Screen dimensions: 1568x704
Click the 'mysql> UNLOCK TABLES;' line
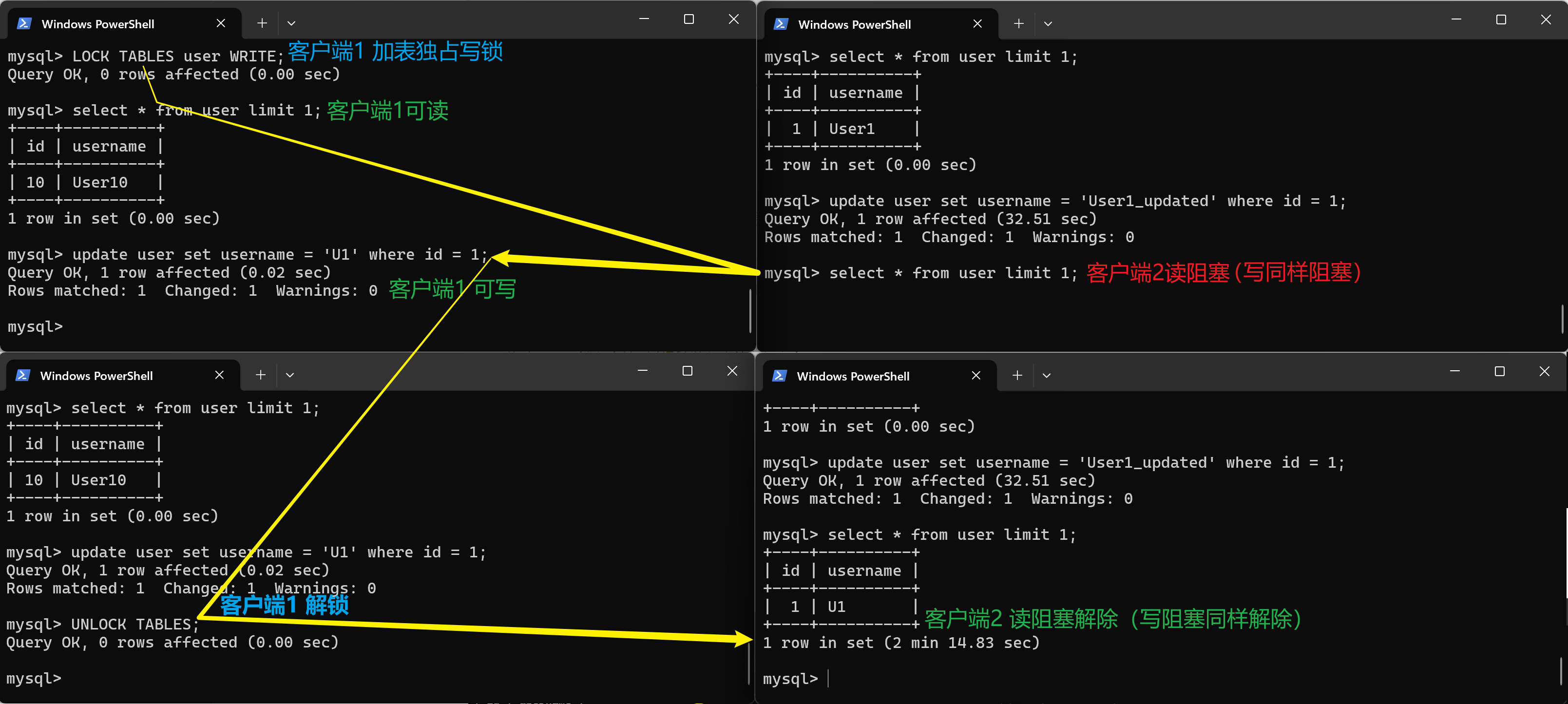pyautogui.click(x=103, y=624)
